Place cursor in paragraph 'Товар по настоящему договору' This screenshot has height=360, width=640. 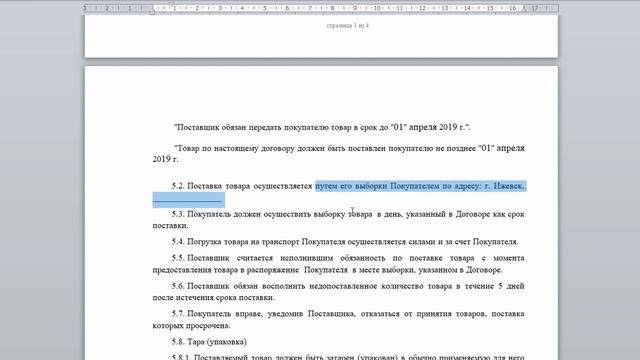coord(338,153)
